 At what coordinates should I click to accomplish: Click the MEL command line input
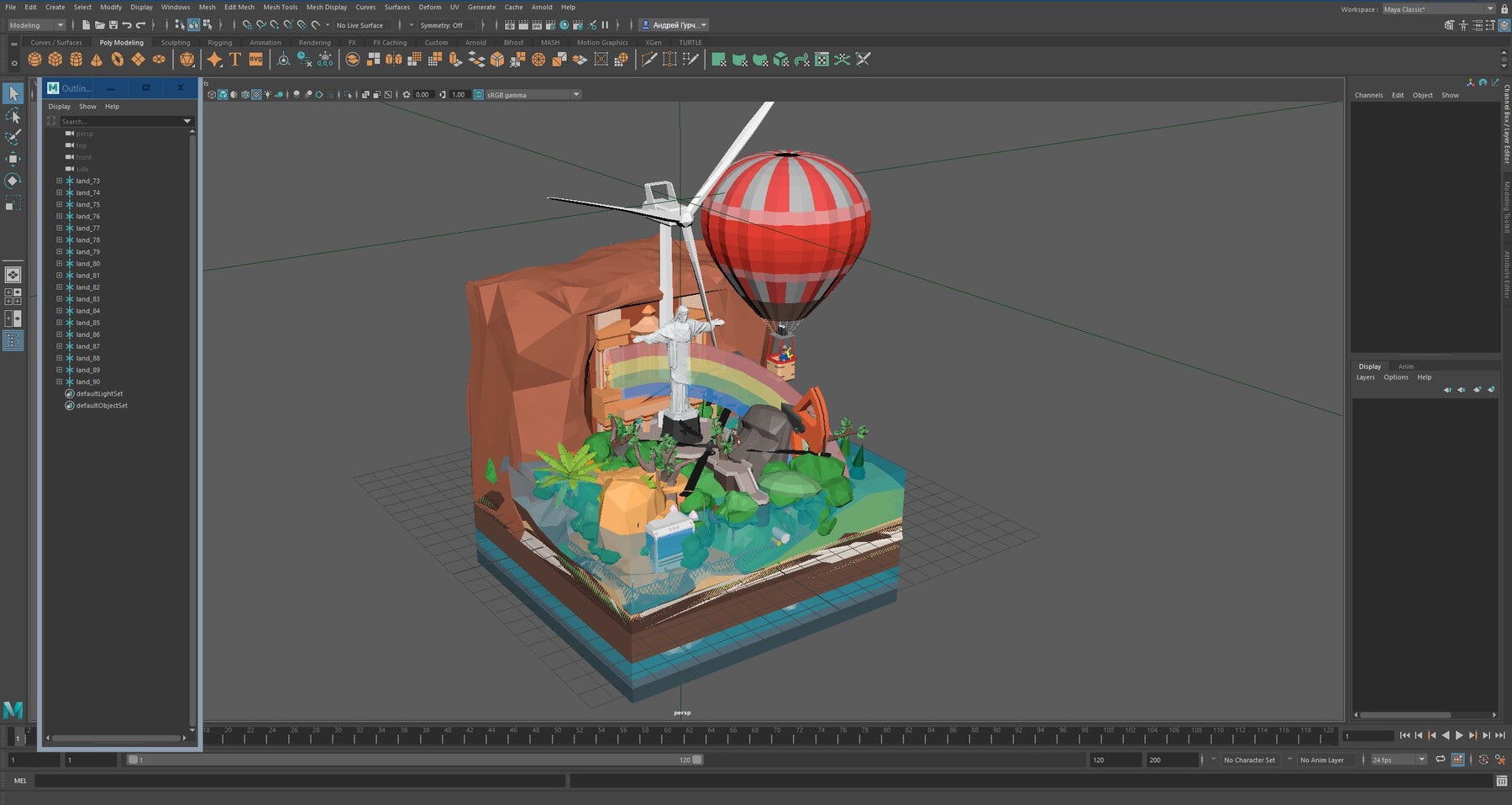(299, 781)
